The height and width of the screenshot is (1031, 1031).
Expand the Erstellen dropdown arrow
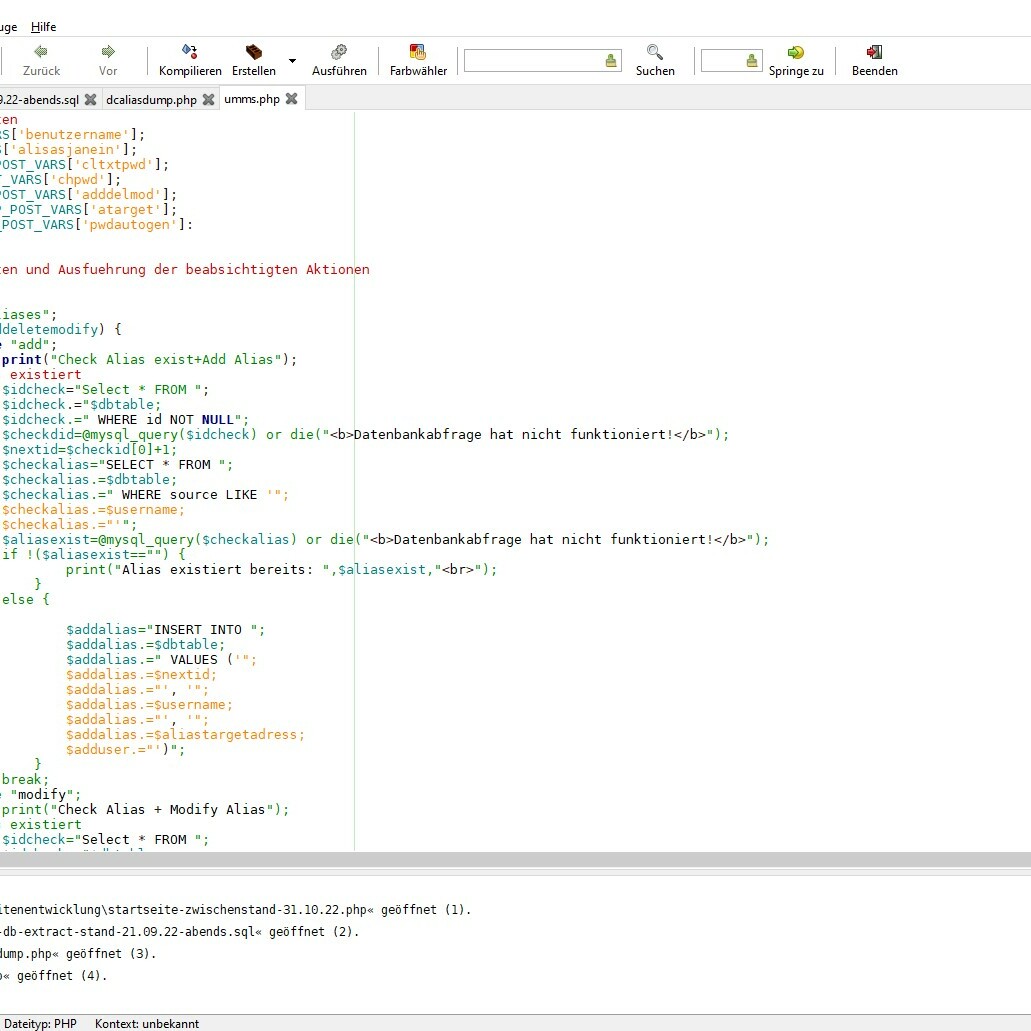point(292,61)
